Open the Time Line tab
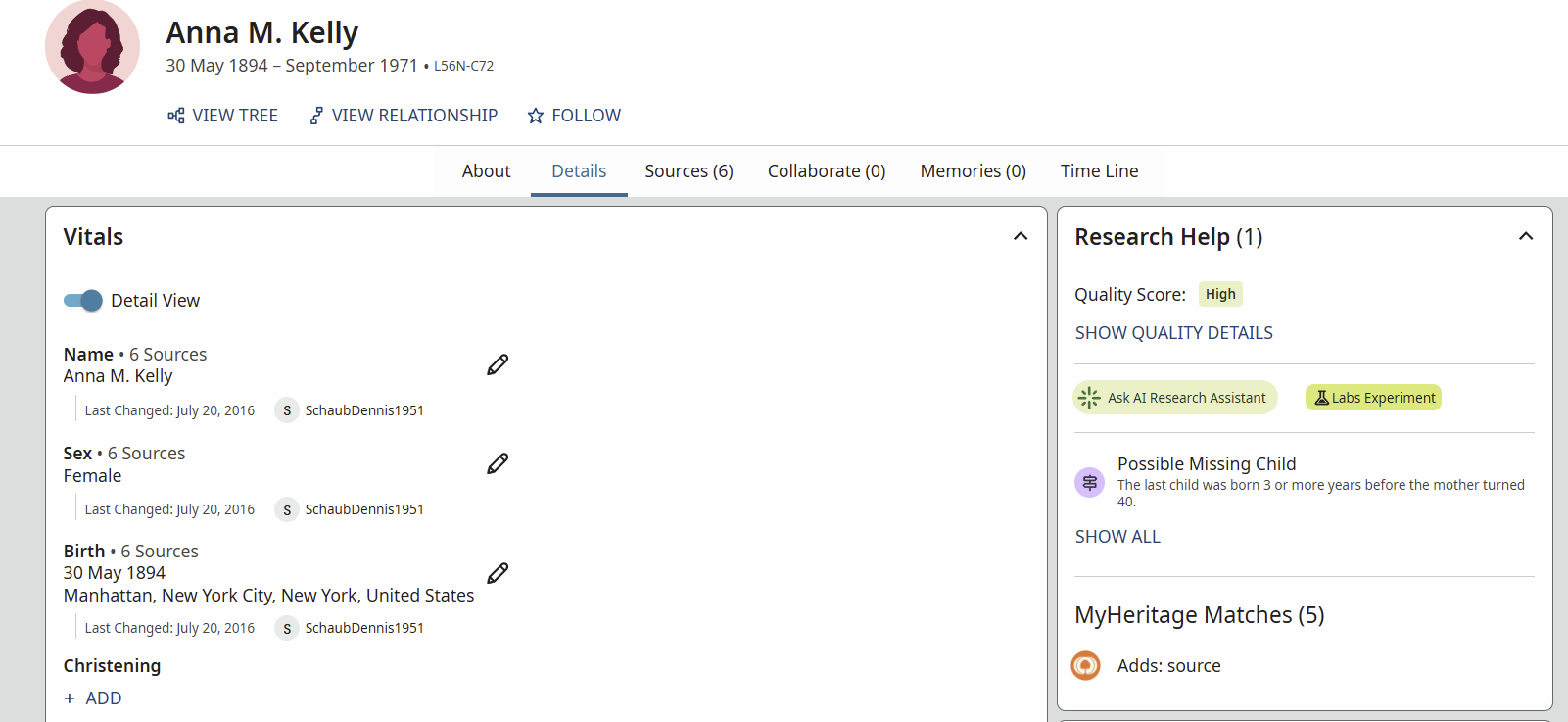 [x=1099, y=171]
